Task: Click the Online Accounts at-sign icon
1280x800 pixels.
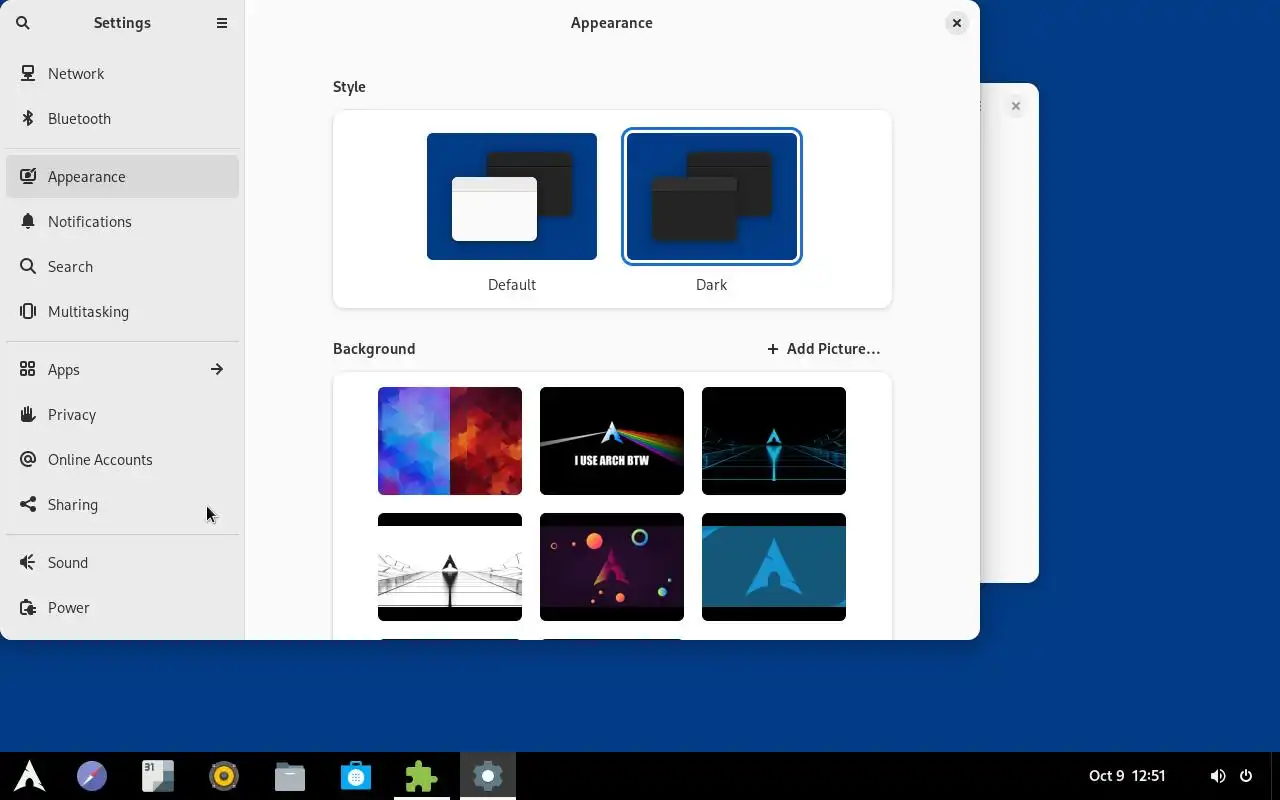Action: point(28,459)
